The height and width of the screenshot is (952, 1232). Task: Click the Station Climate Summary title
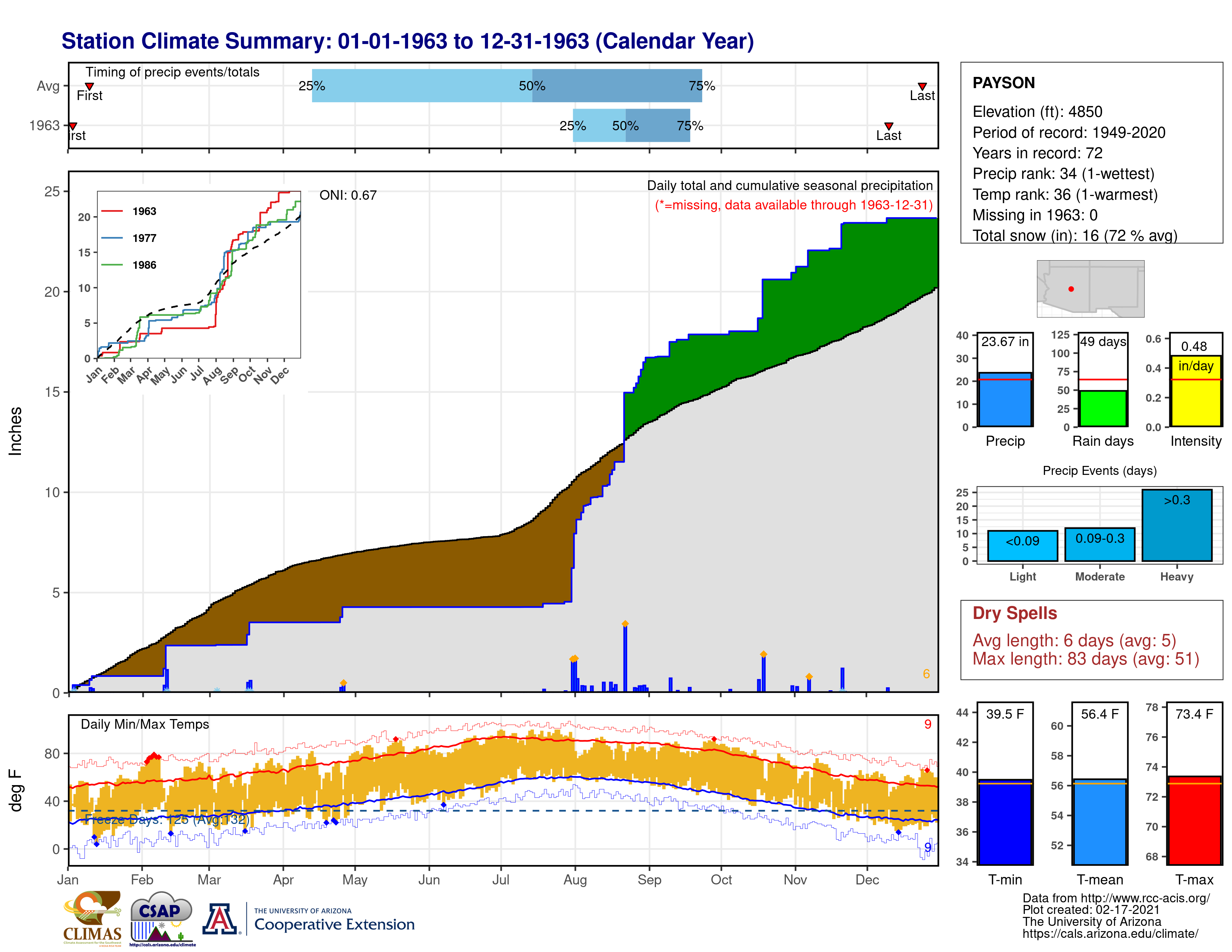[407, 41]
